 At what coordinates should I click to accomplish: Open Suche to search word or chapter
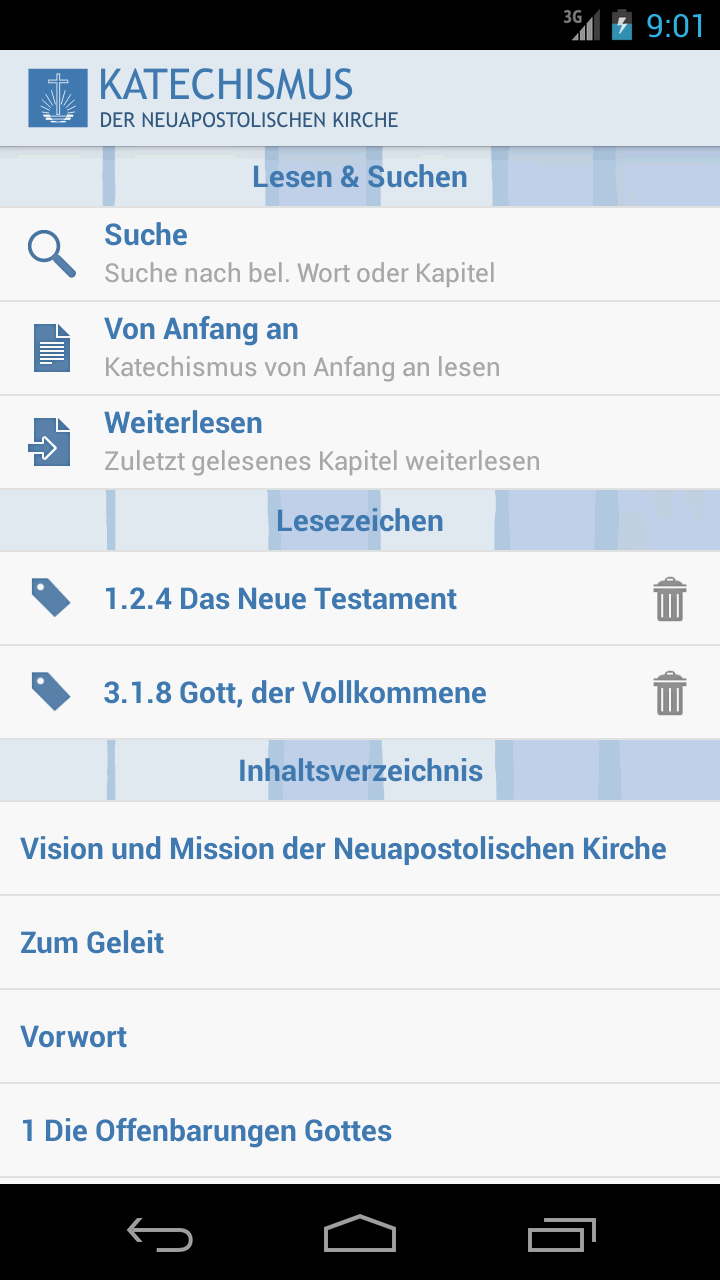pyautogui.click(x=300, y=254)
